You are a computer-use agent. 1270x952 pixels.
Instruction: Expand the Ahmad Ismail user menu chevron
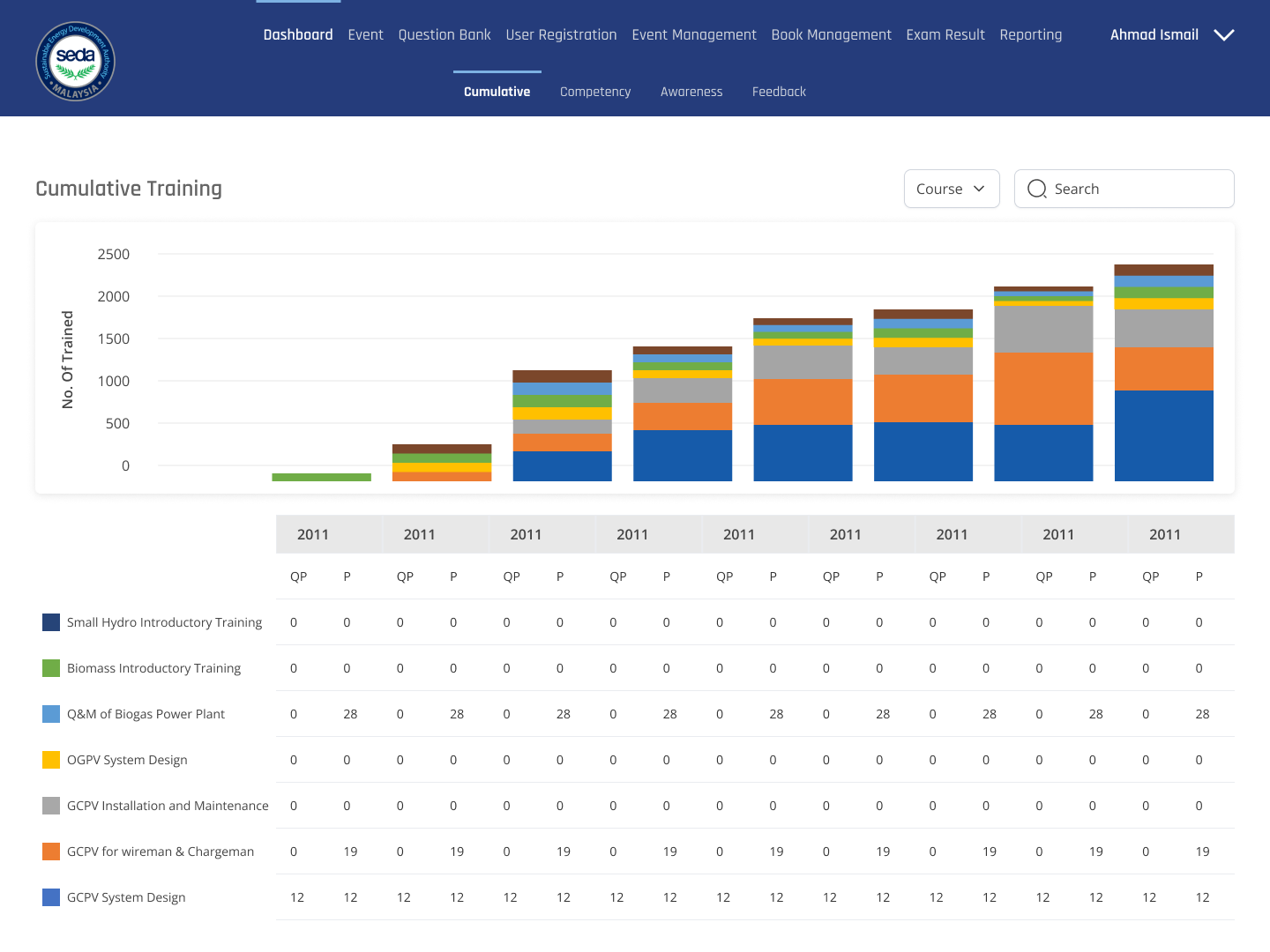1224,35
